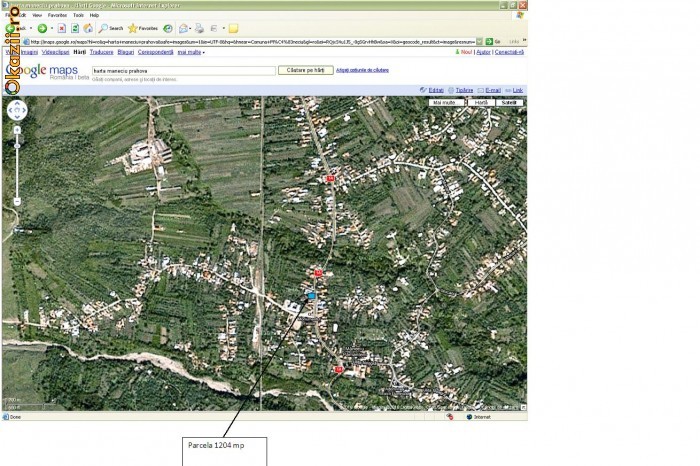Zoom in with the map plus button
Screen dimensions: 700x466
[x=17, y=130]
